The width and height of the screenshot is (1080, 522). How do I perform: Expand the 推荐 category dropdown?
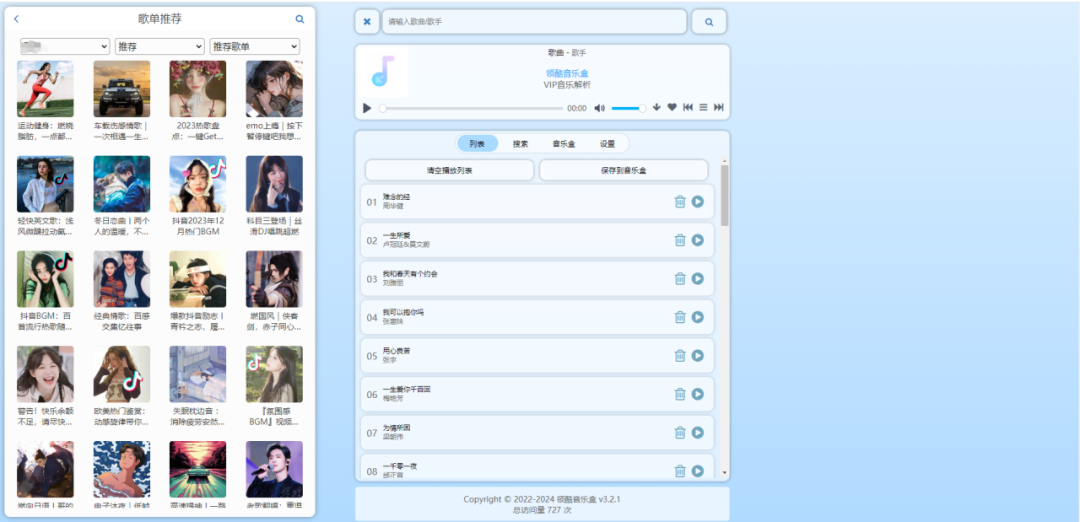(x=159, y=47)
